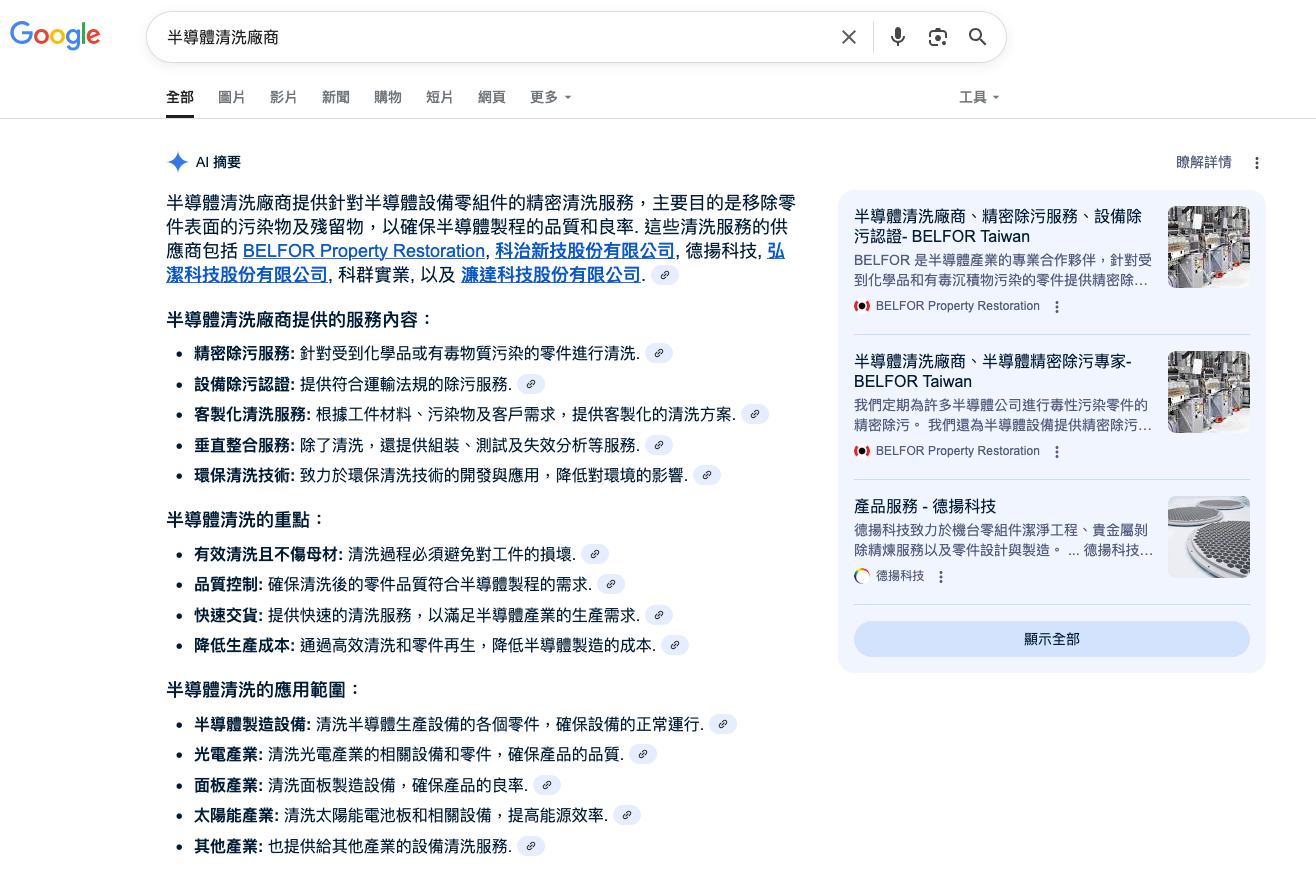Click thumbnail of first BELFOR Taiwan card
The height and width of the screenshot is (876, 1316).
1209,247
